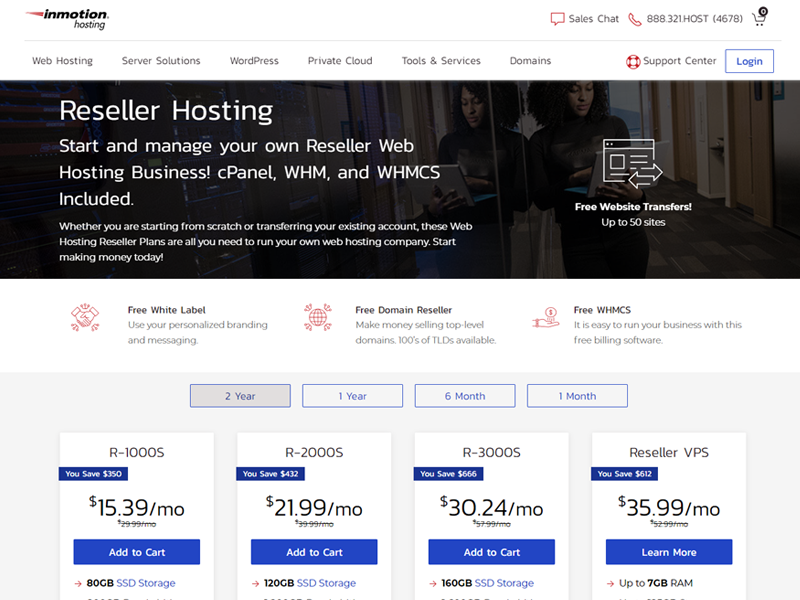Click the arrow beside Up to 7GB RAM

tap(611, 583)
